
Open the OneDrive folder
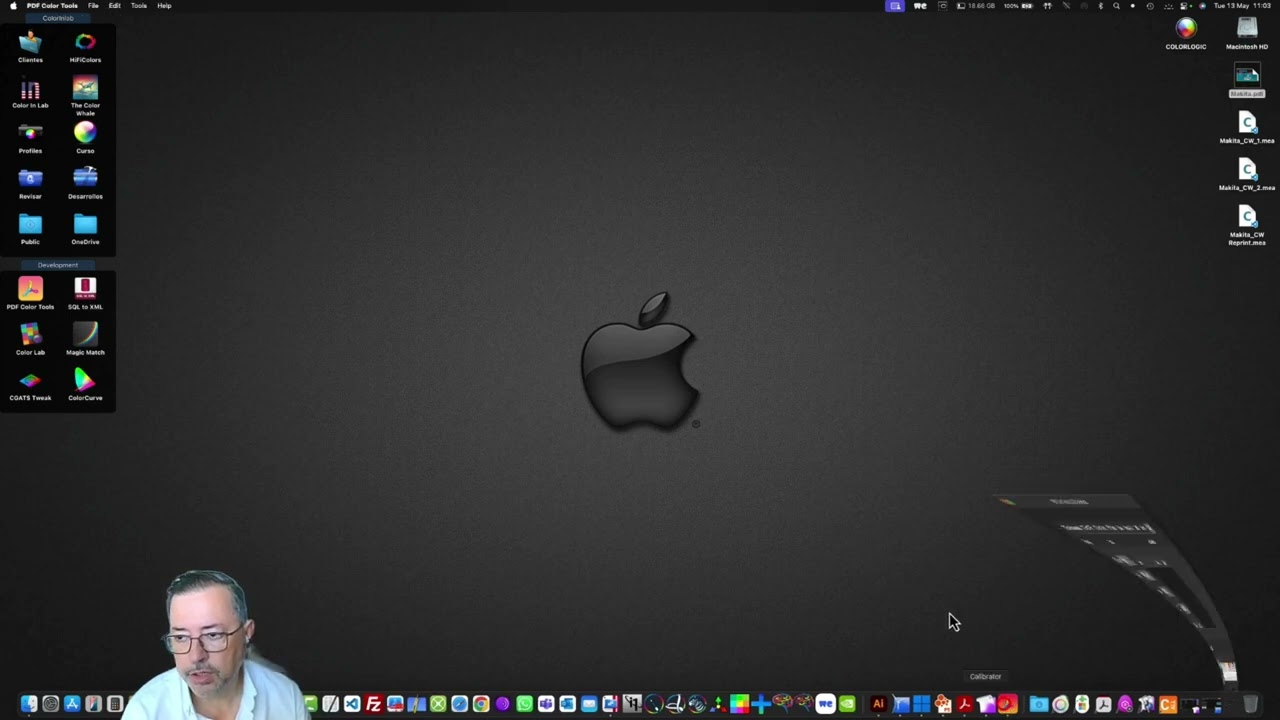[x=85, y=229]
